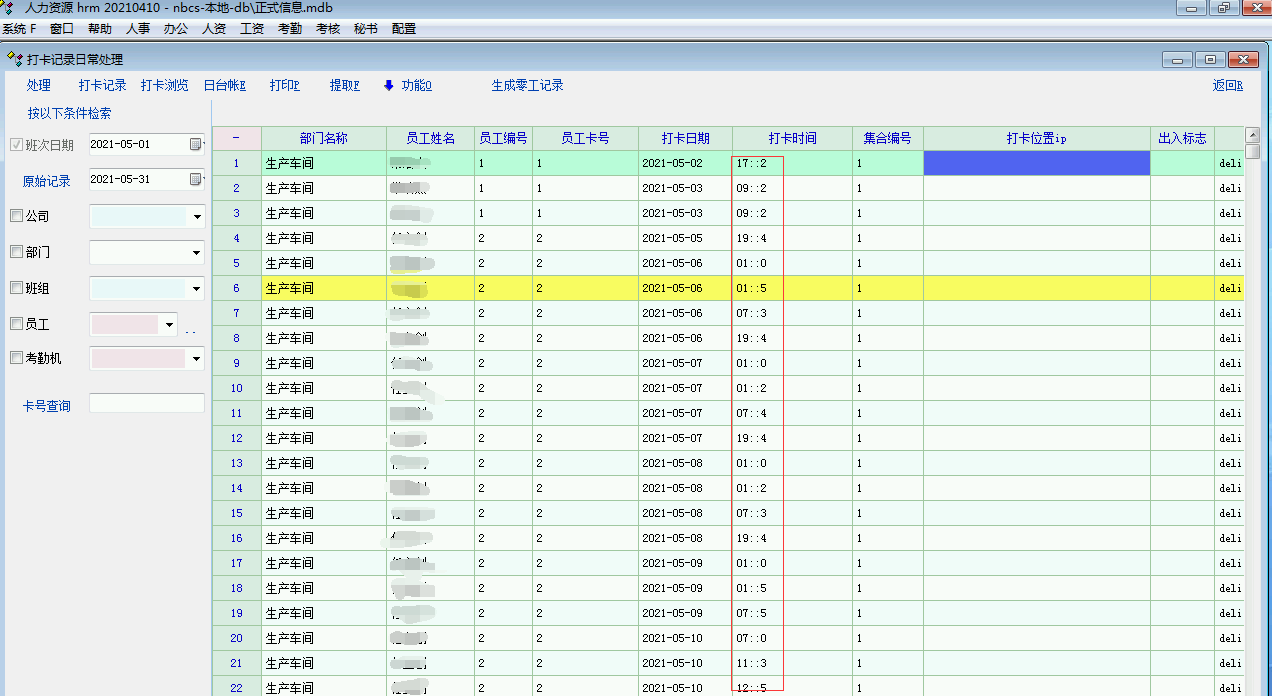Expand the 公司 dropdown list
The image size is (1272, 696).
(x=197, y=217)
